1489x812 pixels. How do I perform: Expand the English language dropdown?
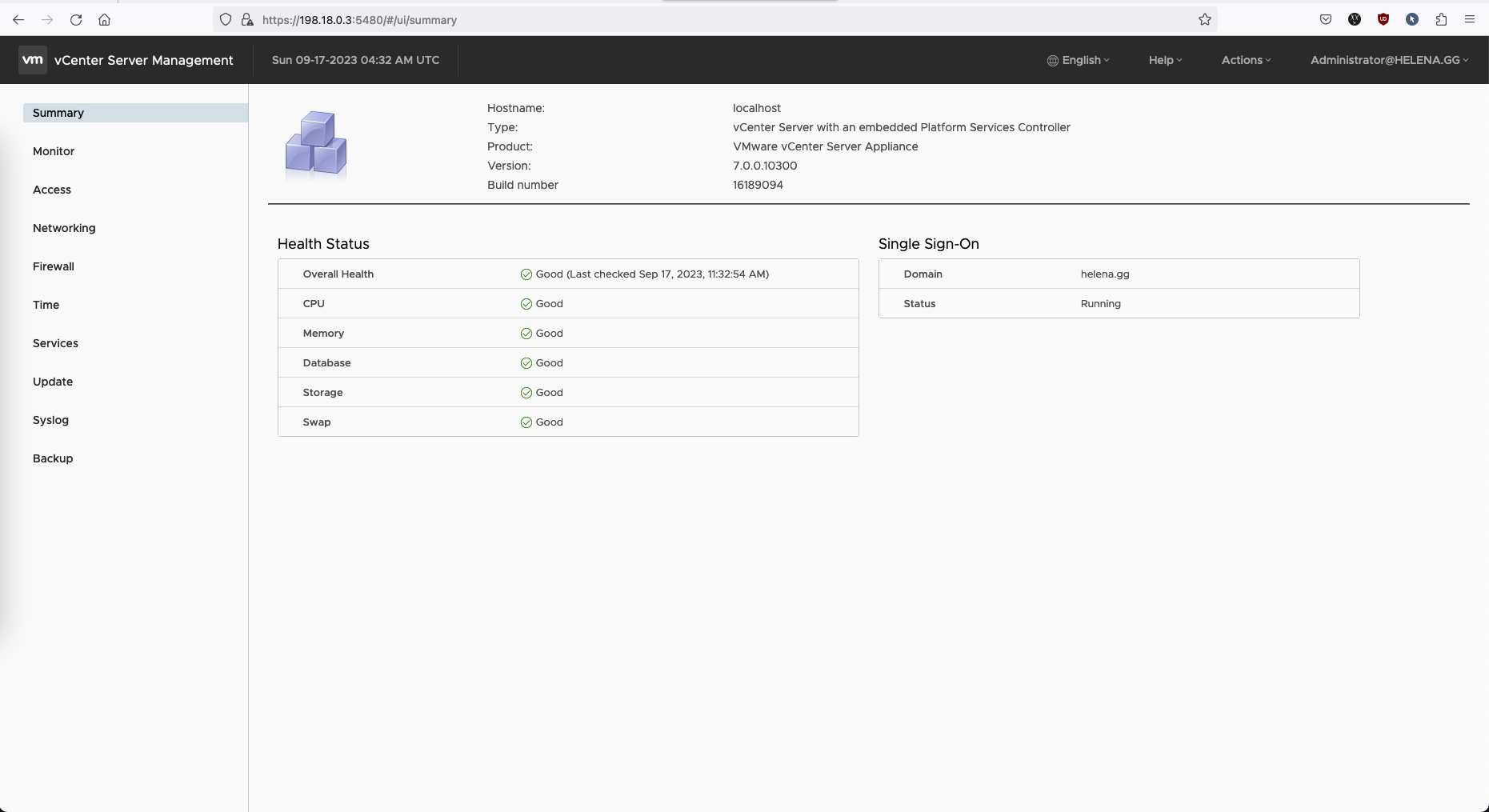(x=1079, y=60)
